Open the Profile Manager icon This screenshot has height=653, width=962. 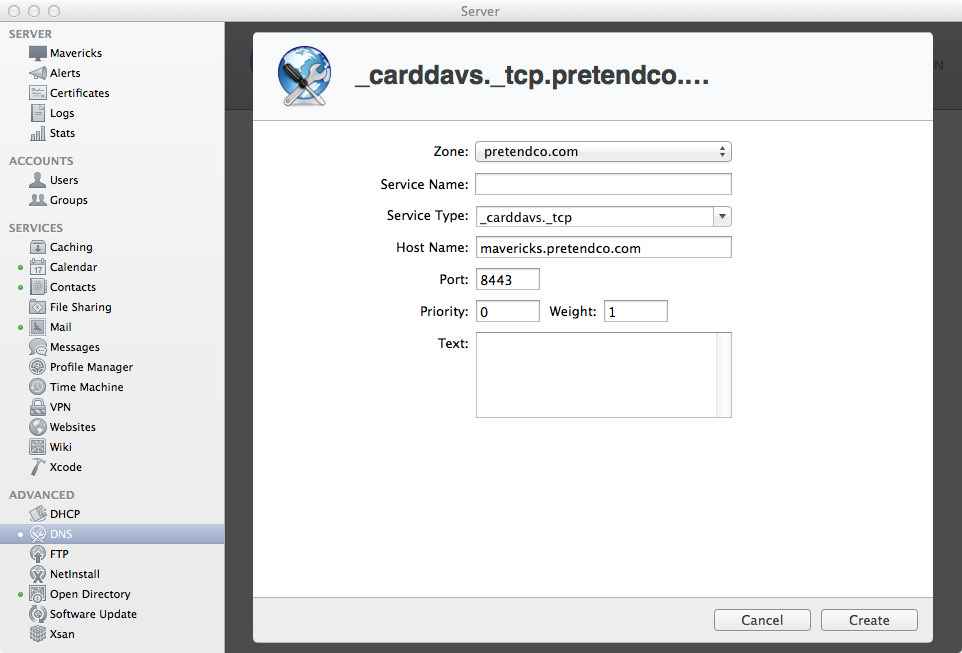pos(37,367)
